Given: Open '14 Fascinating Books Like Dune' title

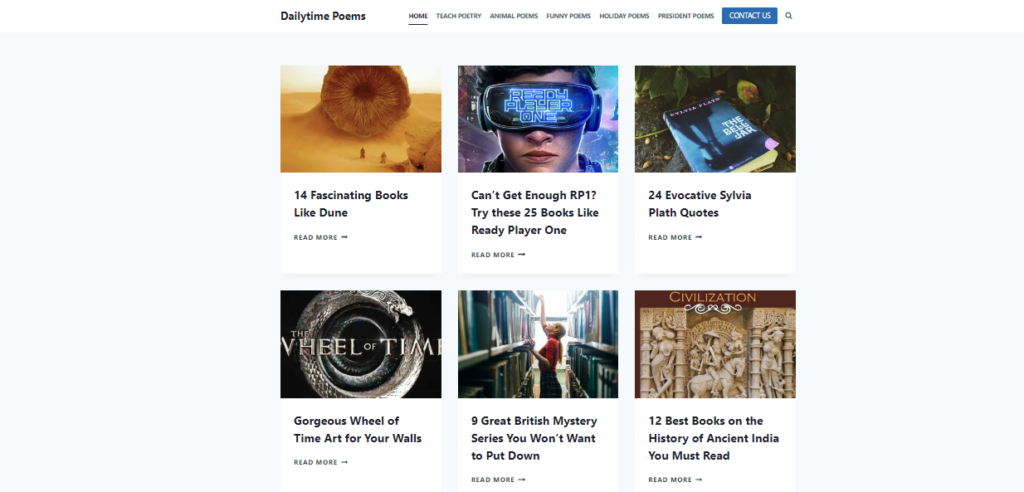Looking at the screenshot, I should click(351, 204).
